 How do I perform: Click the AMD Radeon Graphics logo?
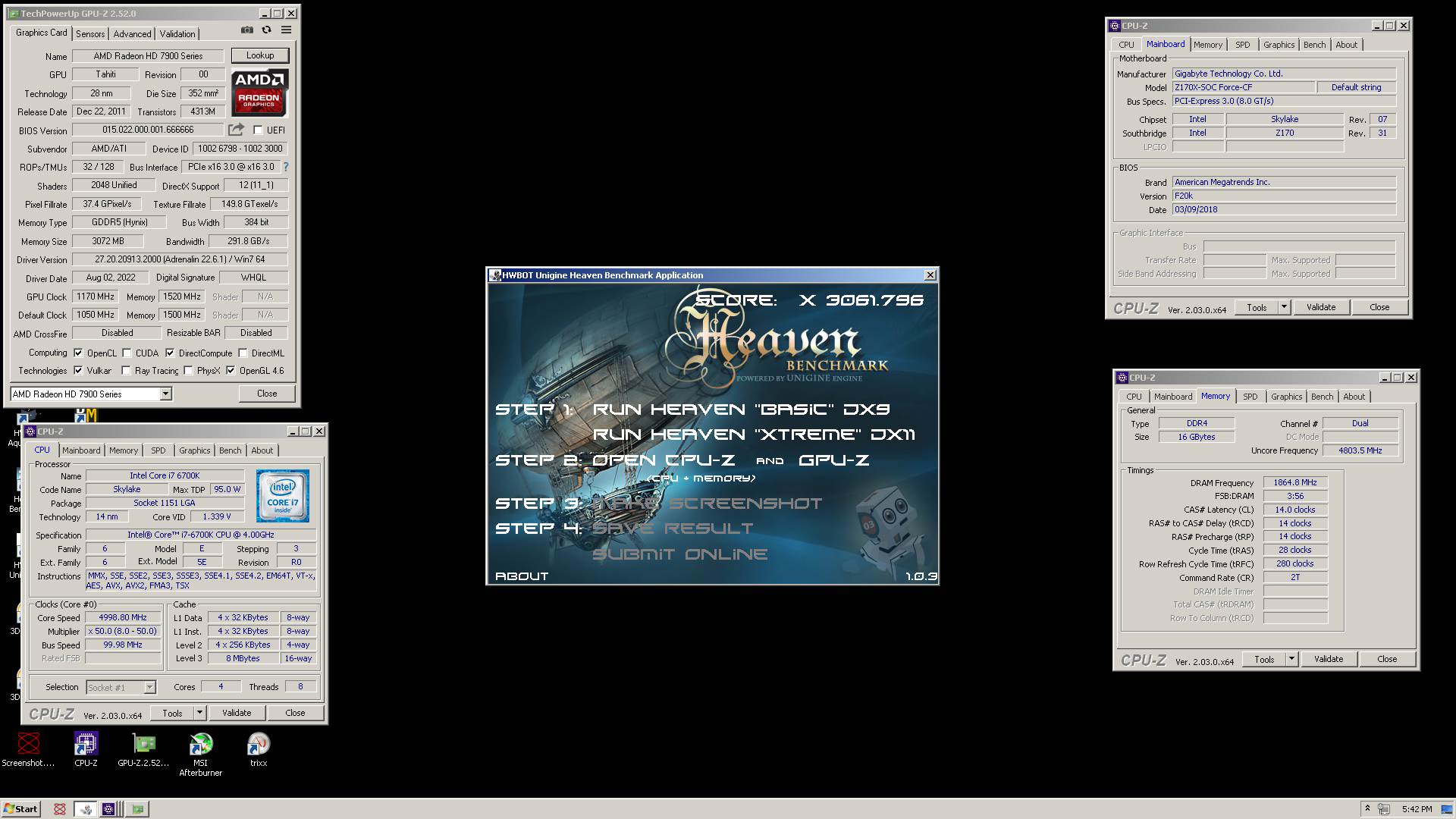point(259,93)
